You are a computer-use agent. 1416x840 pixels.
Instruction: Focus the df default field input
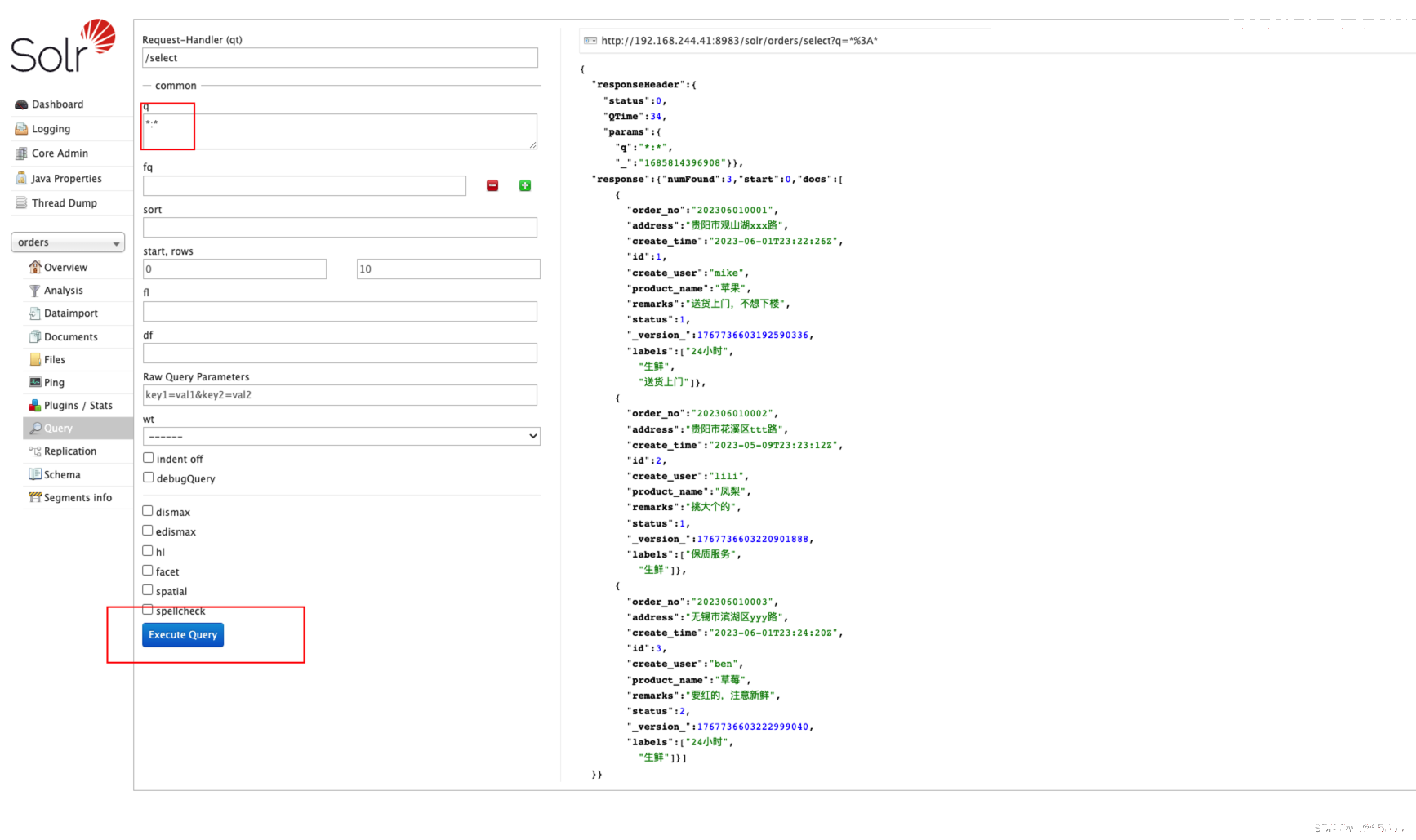340,353
